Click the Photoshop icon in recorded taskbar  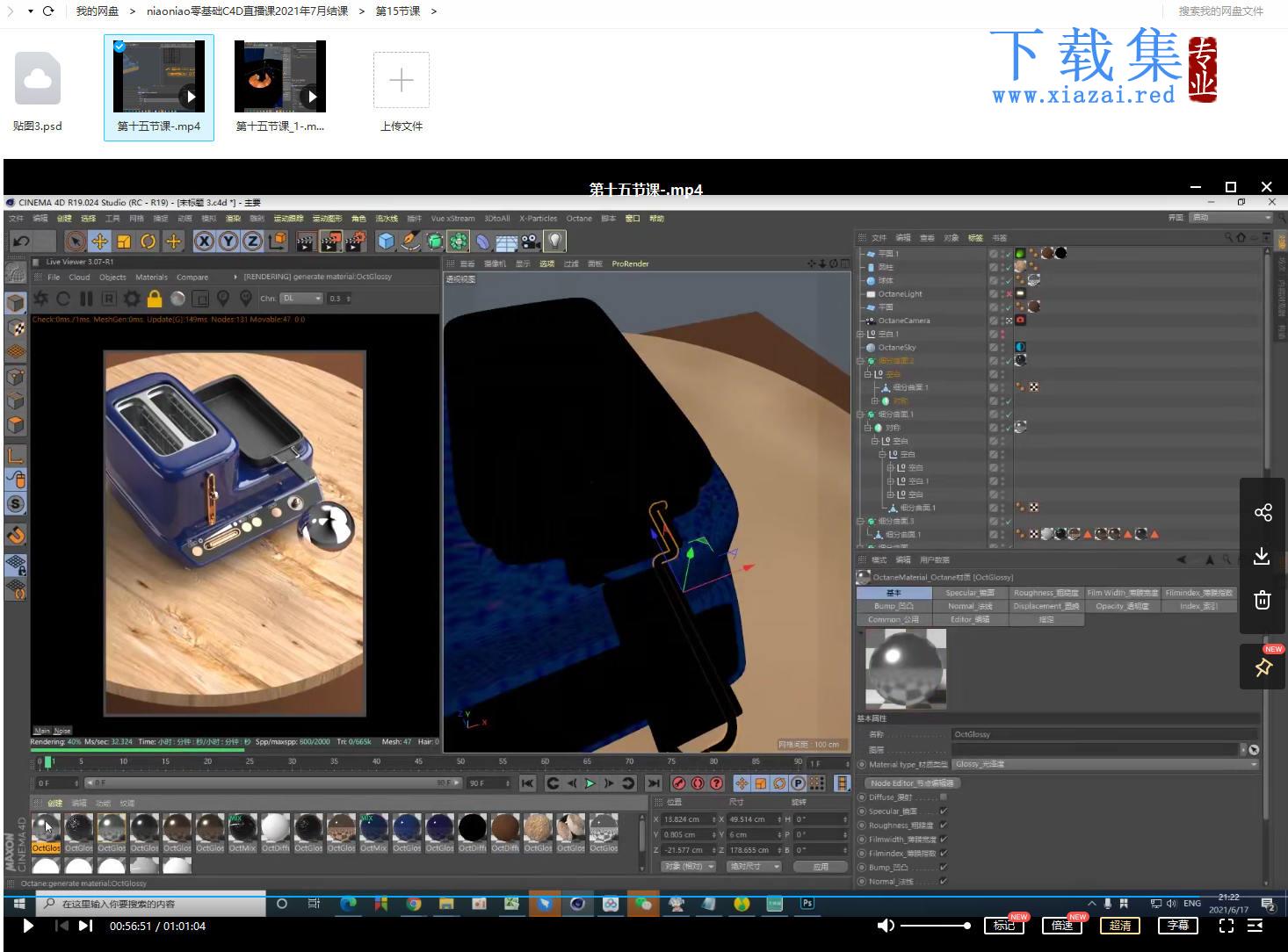coord(807,903)
